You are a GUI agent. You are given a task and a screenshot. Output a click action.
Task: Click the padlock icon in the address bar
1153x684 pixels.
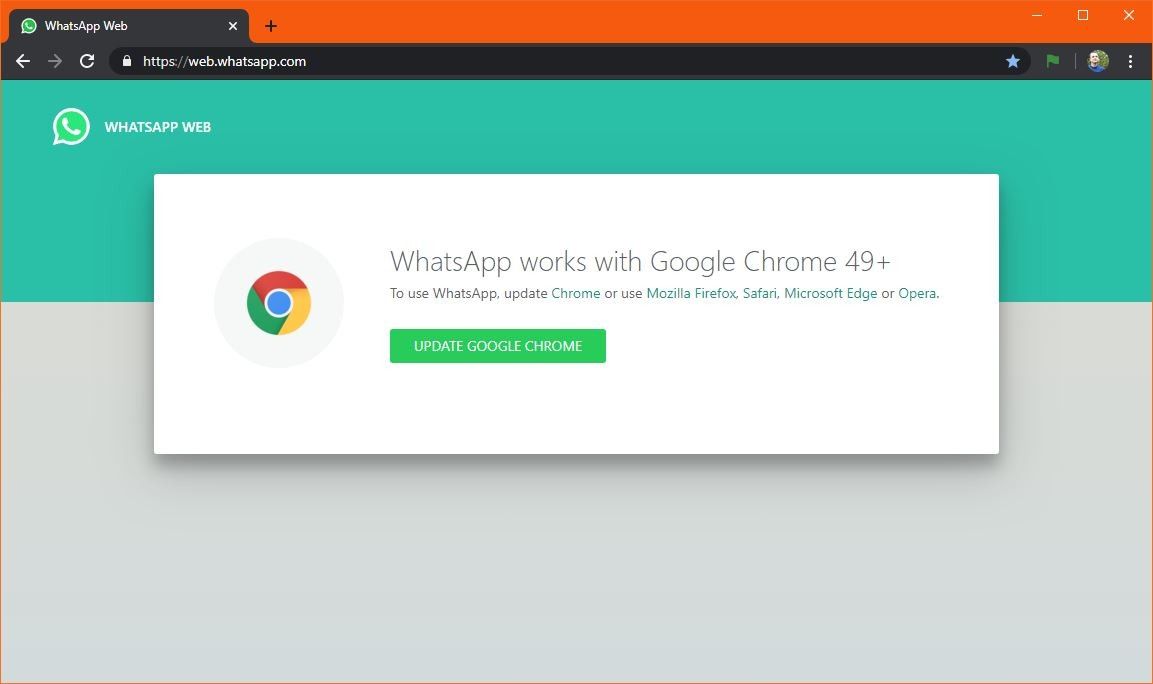(x=126, y=61)
